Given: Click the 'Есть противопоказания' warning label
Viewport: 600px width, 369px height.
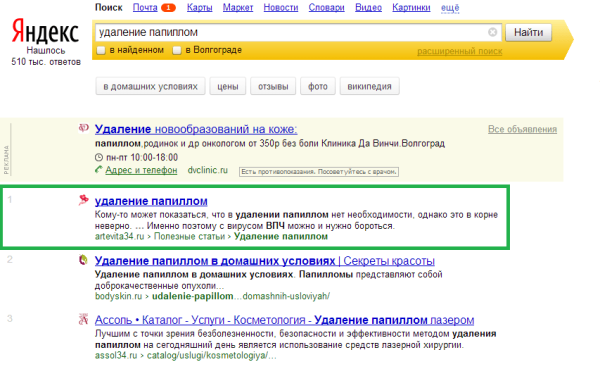Looking at the screenshot, I should pos(319,172).
